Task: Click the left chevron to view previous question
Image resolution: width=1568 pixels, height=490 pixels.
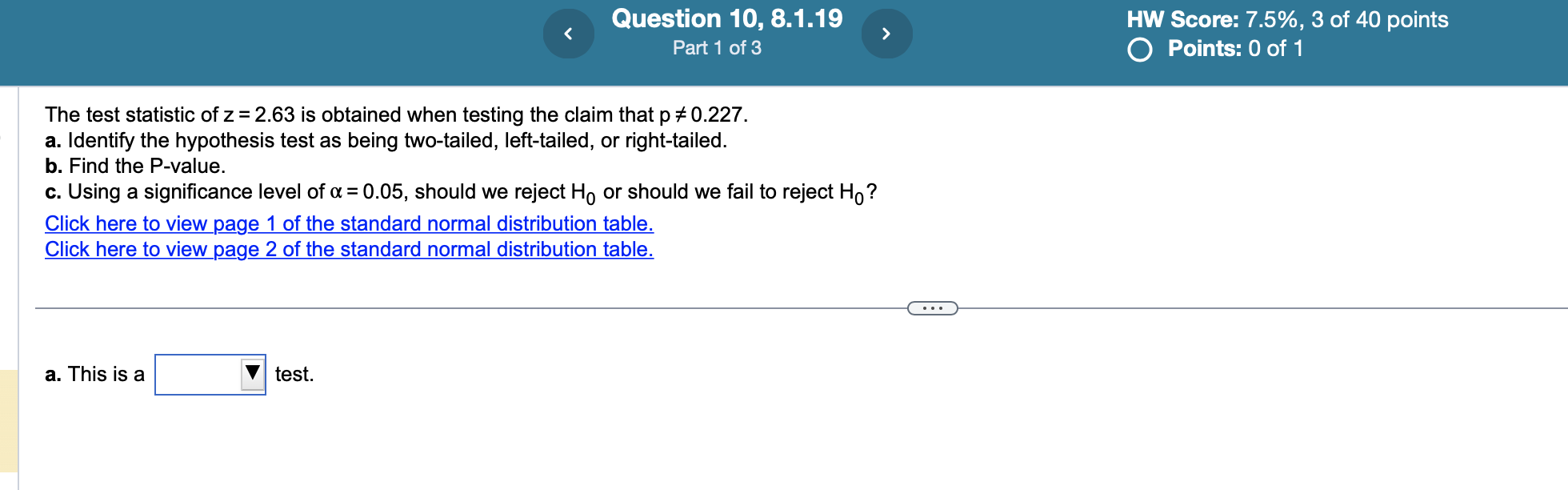Action: tap(569, 33)
